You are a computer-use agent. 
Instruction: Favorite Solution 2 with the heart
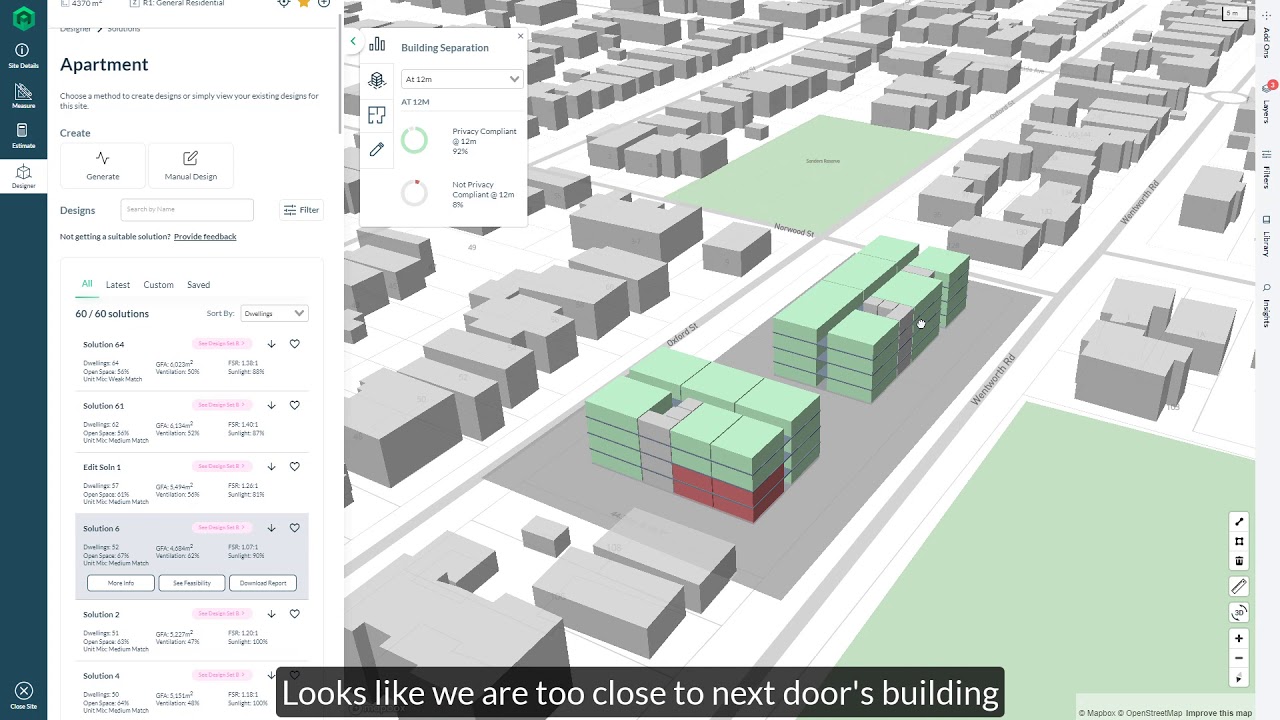pyautogui.click(x=295, y=614)
